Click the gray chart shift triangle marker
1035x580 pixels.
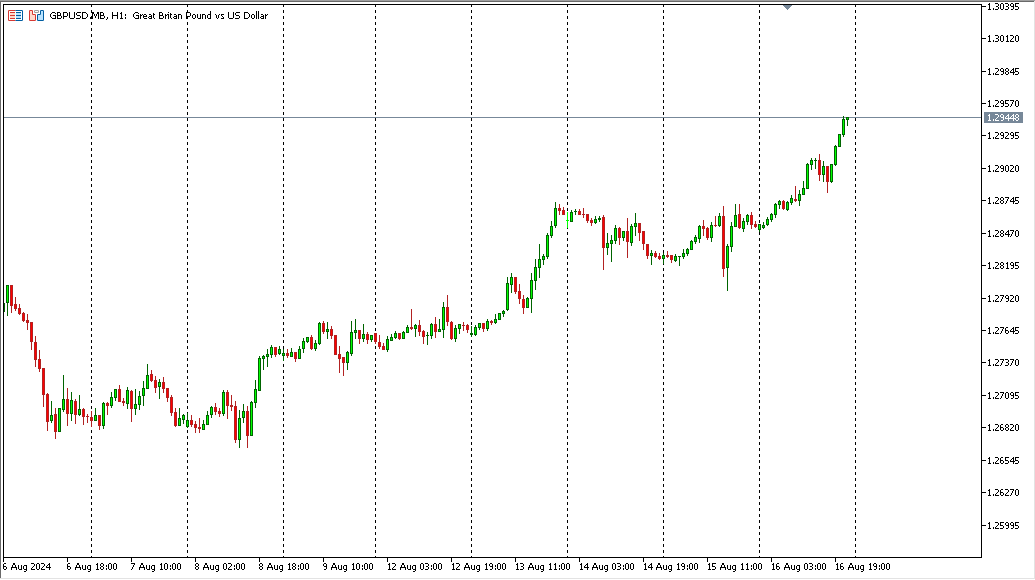pos(787,7)
